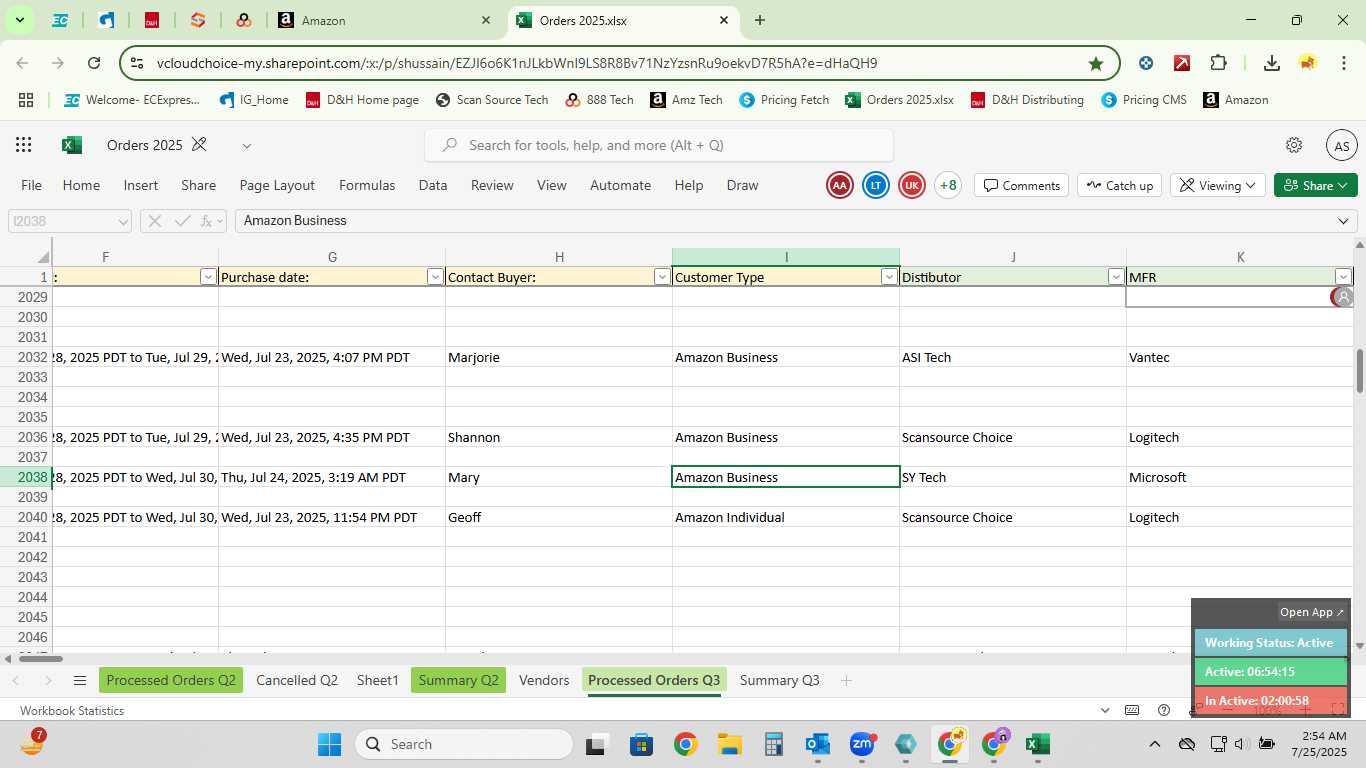Open the Chrome extensions puzzle icon

point(1218,63)
